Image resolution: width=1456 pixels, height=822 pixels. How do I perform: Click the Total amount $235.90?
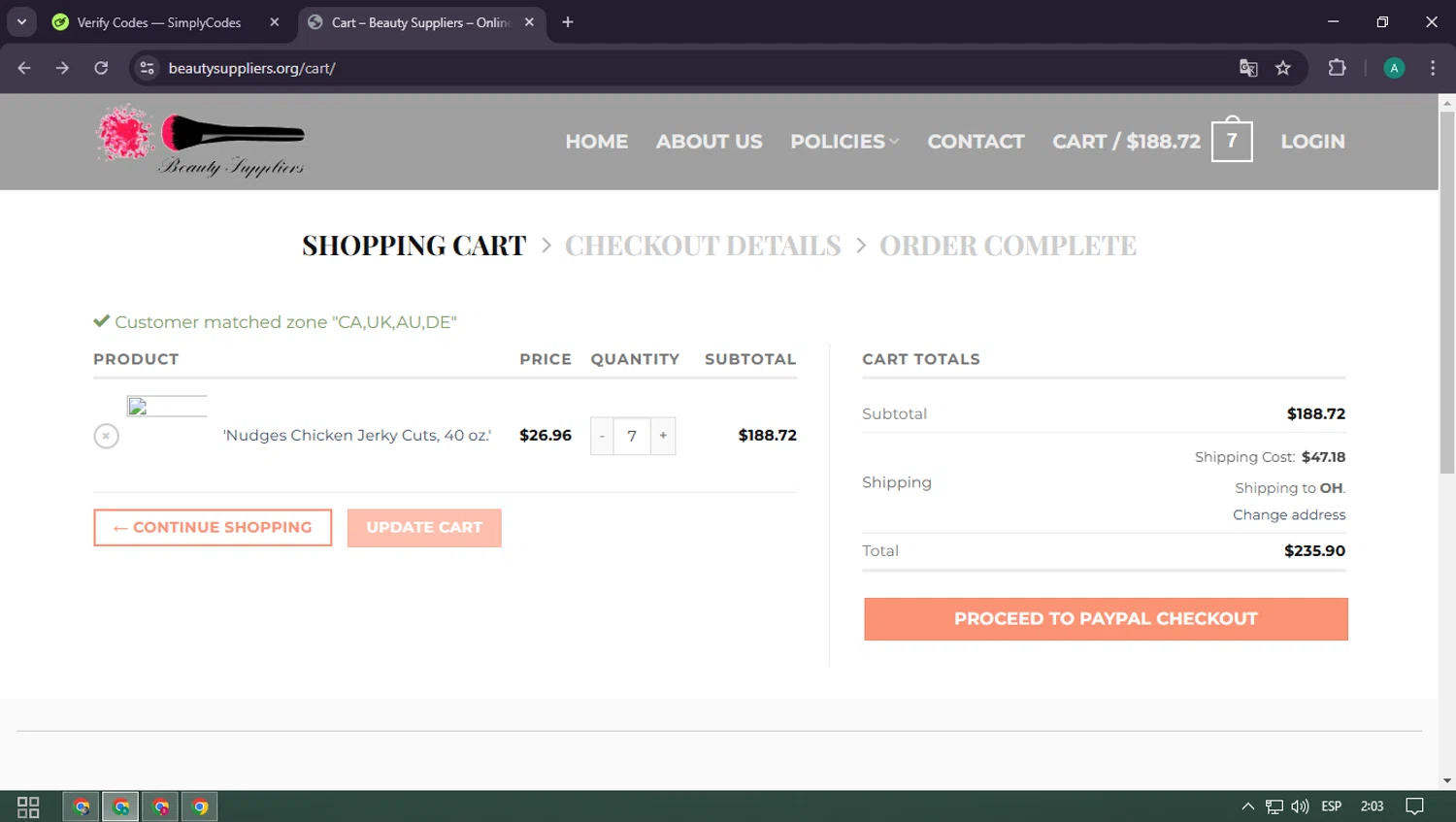[1314, 551]
